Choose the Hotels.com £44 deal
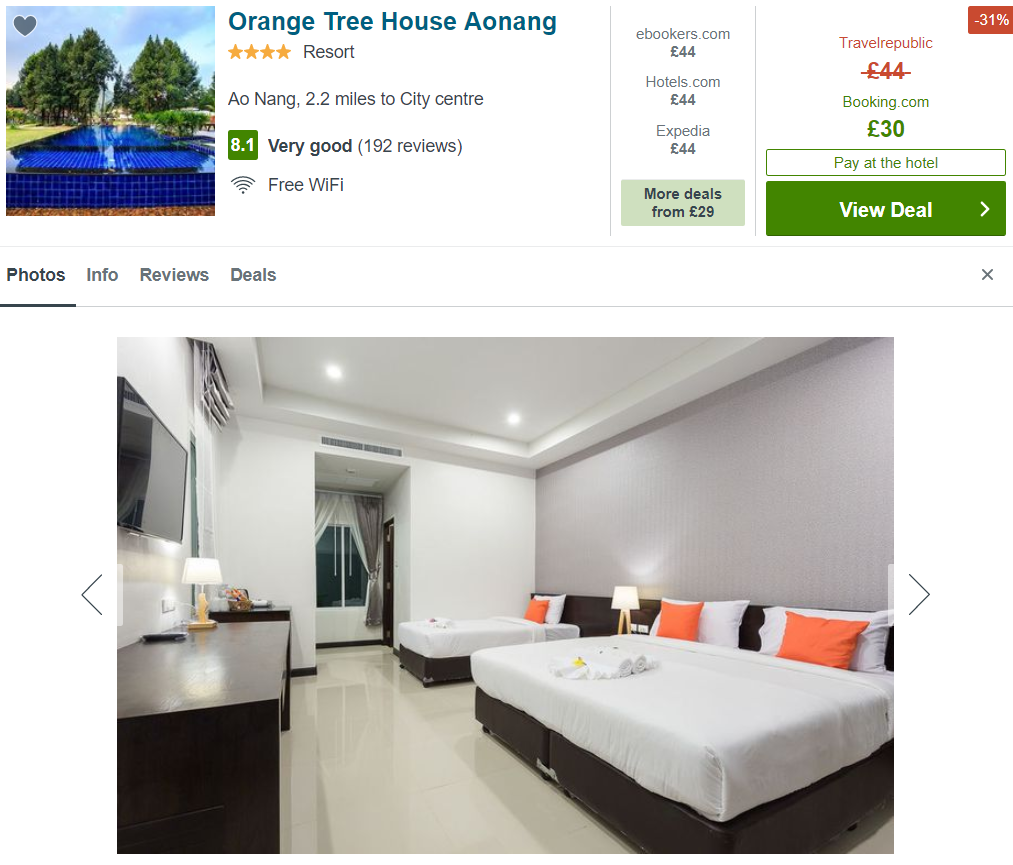Image resolution: width=1013 pixels, height=865 pixels. [x=682, y=90]
